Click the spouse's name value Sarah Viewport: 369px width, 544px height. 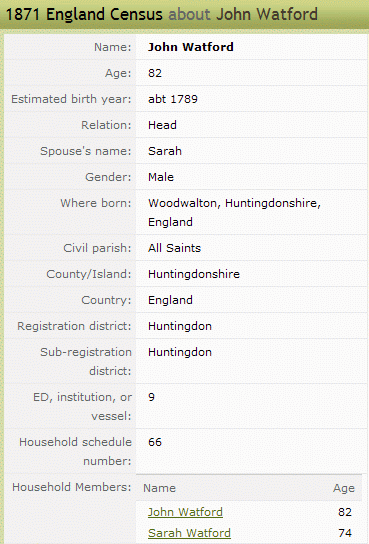coord(165,151)
